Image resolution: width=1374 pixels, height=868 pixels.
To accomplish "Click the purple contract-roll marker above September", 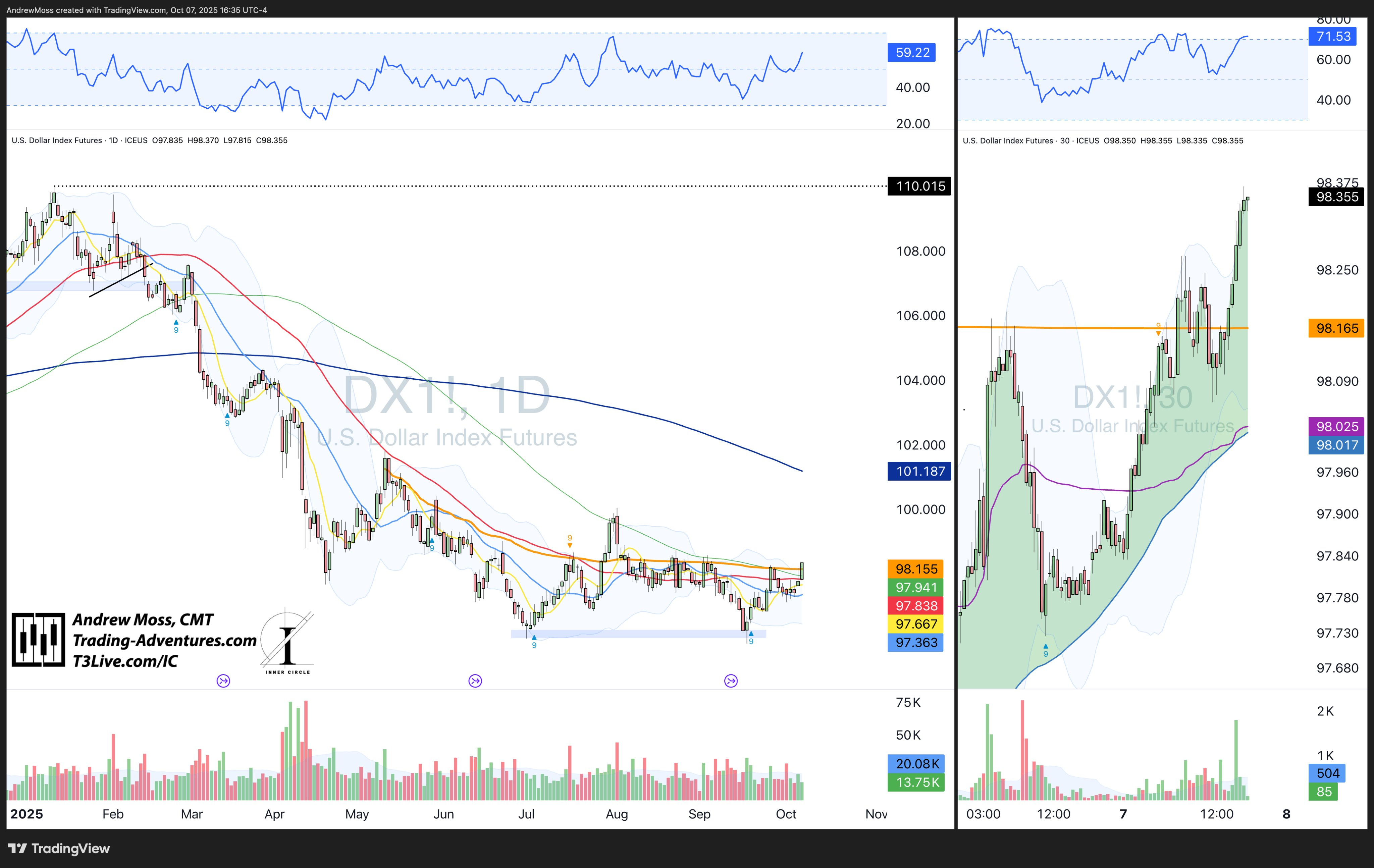I will [x=730, y=680].
